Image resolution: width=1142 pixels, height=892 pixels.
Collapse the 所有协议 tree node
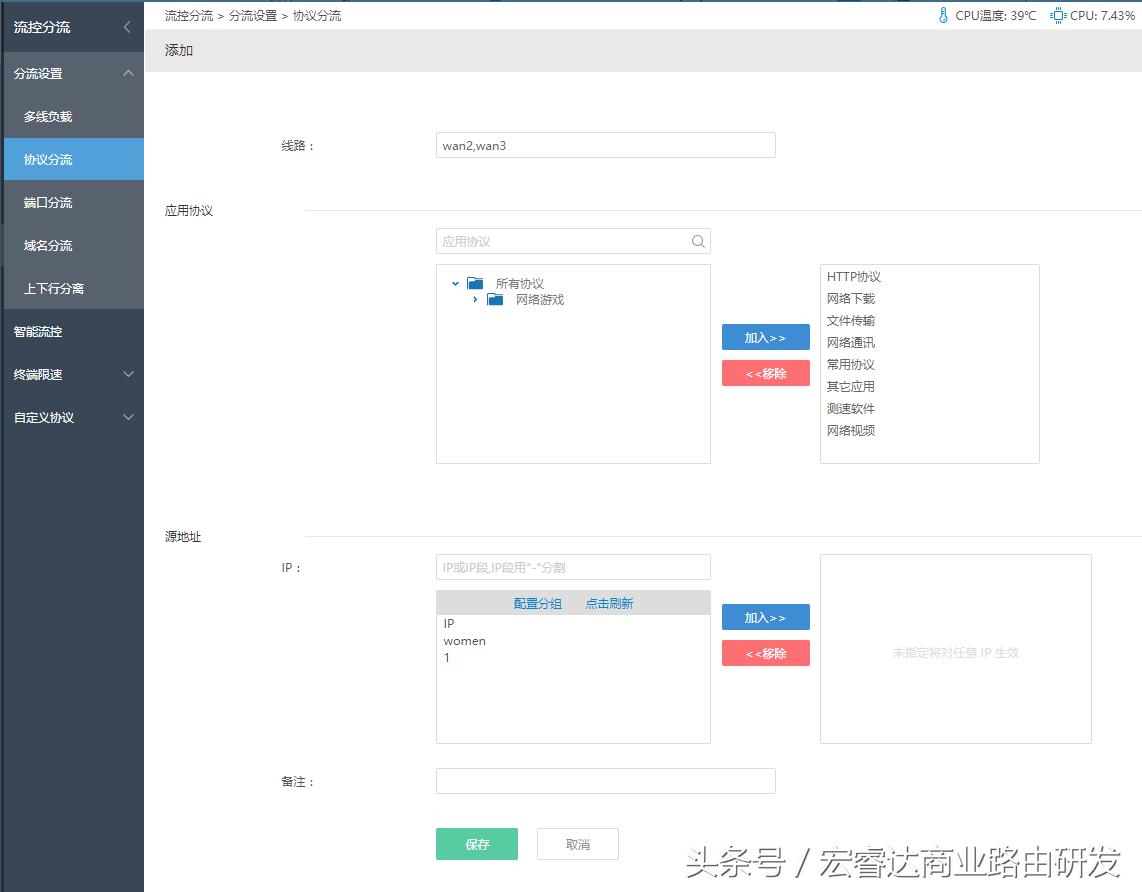click(456, 284)
